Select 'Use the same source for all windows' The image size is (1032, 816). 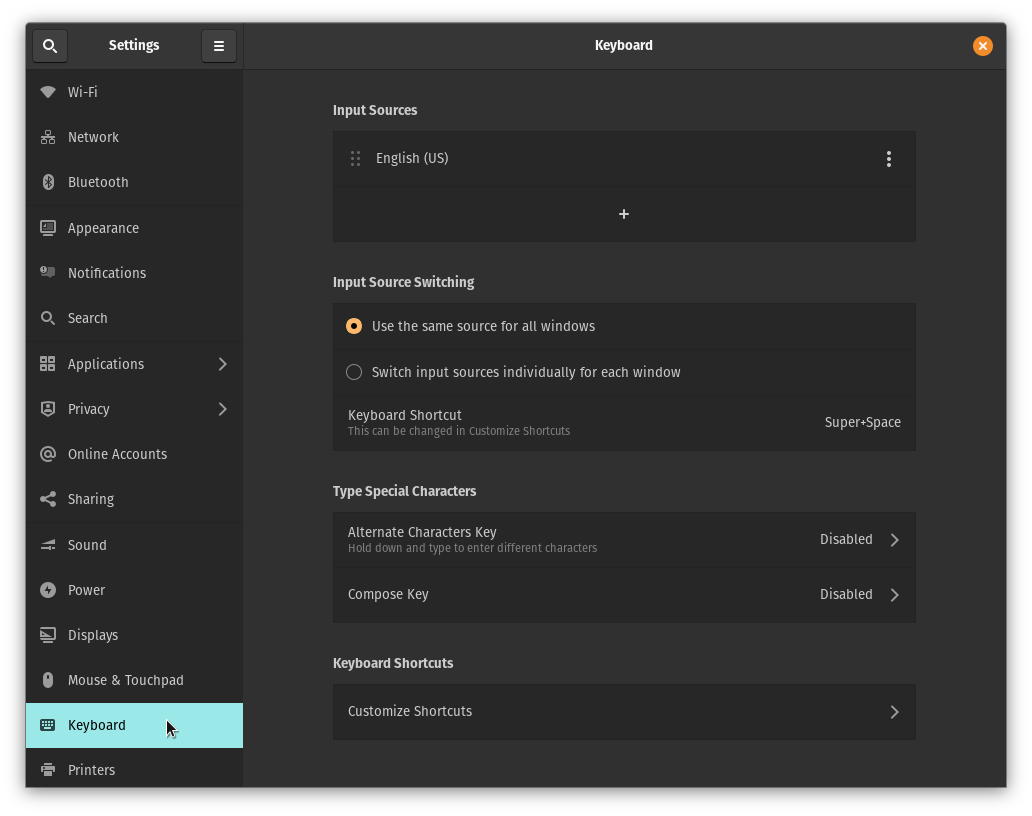pyautogui.click(x=354, y=325)
